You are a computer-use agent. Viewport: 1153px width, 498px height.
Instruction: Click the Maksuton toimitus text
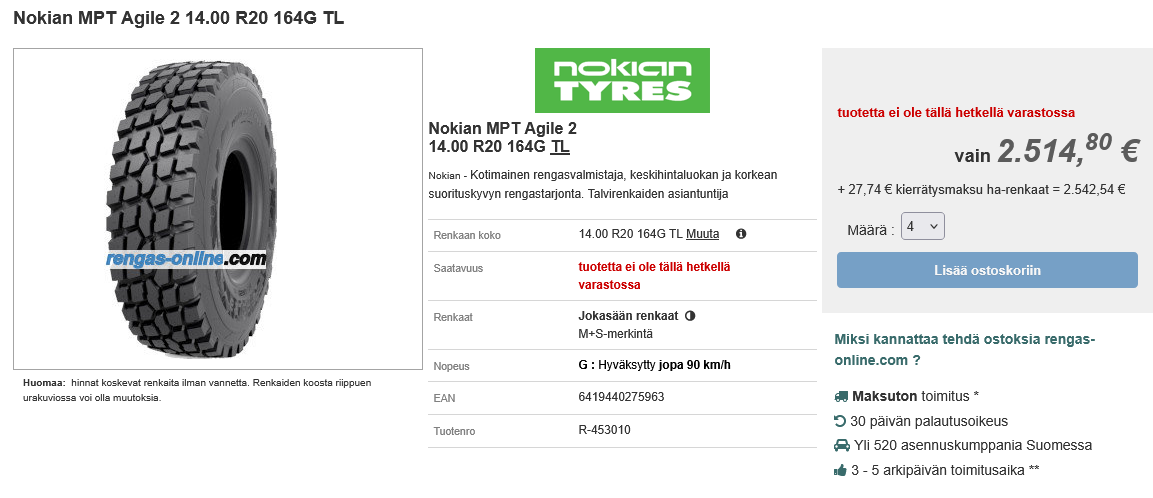[x=910, y=396]
